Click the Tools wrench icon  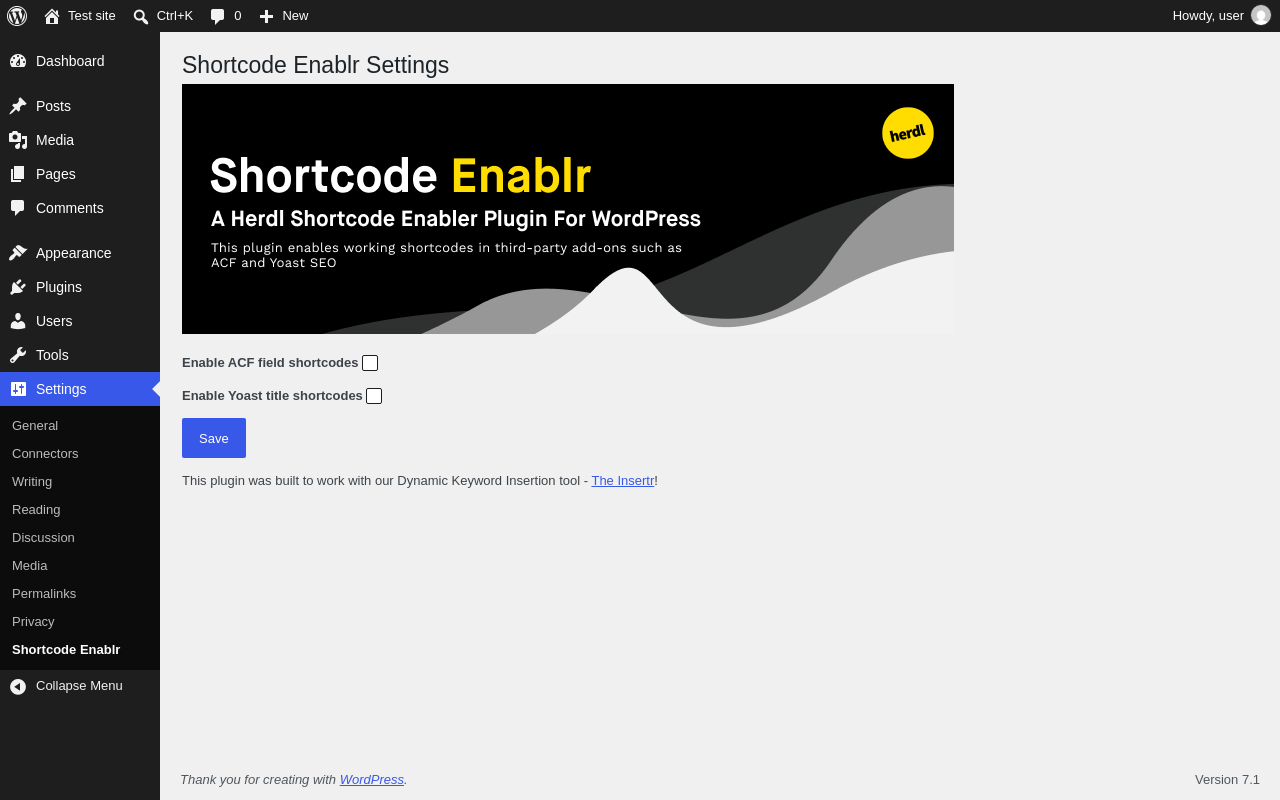[x=18, y=355]
